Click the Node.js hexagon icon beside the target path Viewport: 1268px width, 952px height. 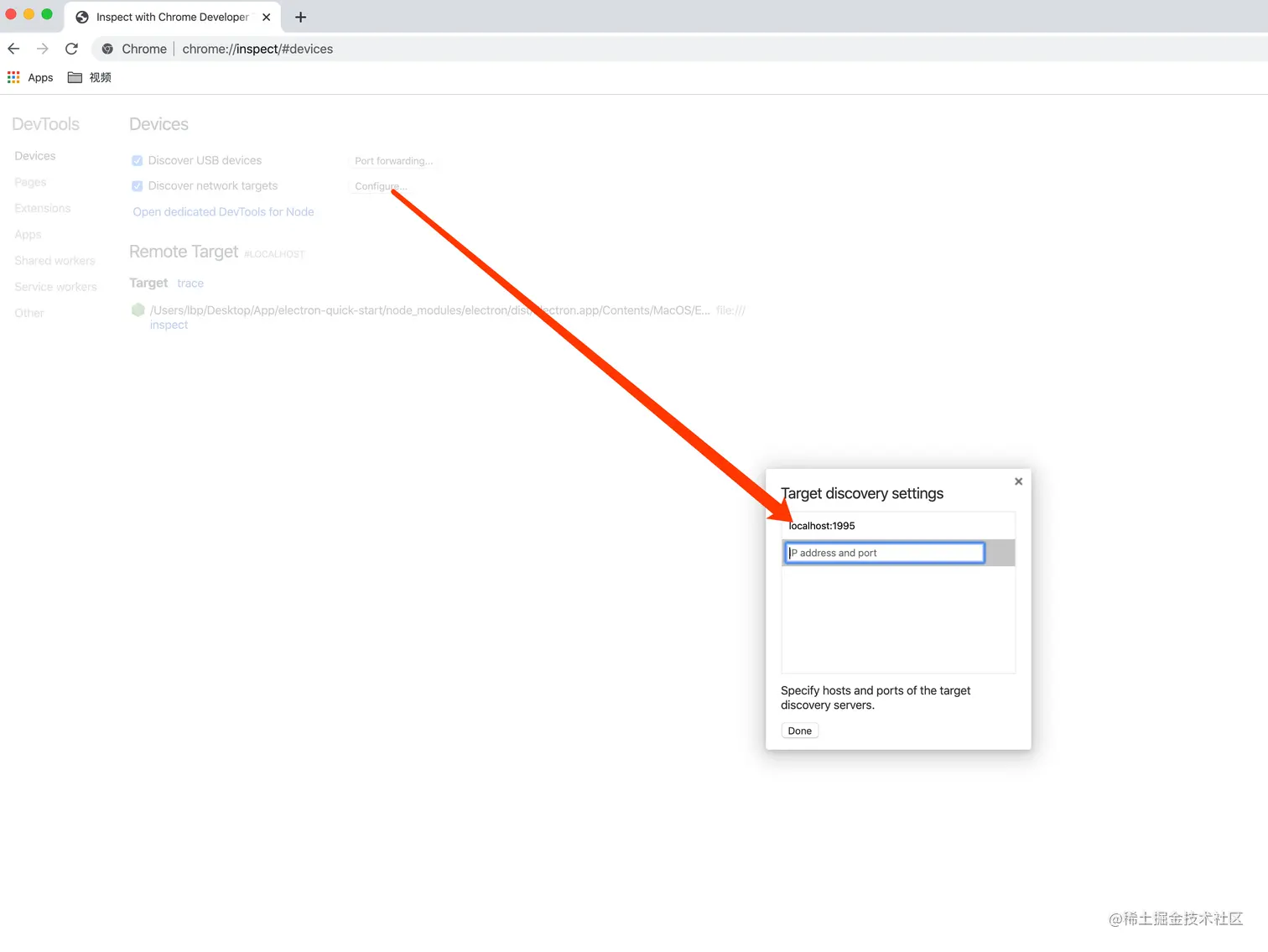click(x=138, y=310)
